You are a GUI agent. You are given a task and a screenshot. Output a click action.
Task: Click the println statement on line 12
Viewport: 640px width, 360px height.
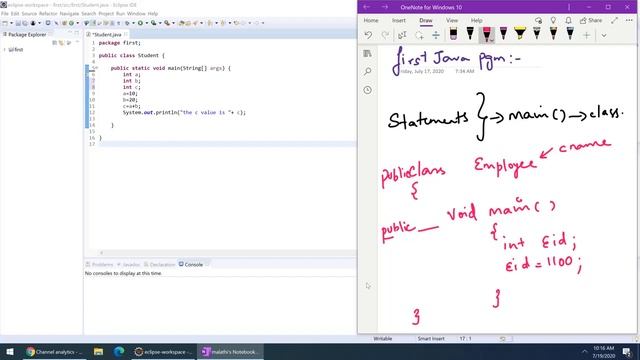pyautogui.click(x=184, y=112)
